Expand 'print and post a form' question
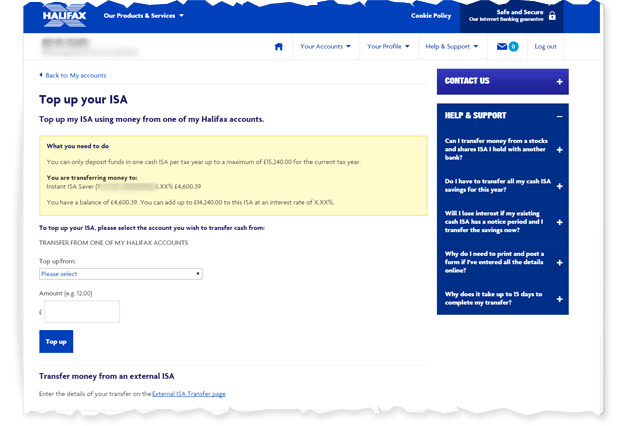 (x=559, y=263)
